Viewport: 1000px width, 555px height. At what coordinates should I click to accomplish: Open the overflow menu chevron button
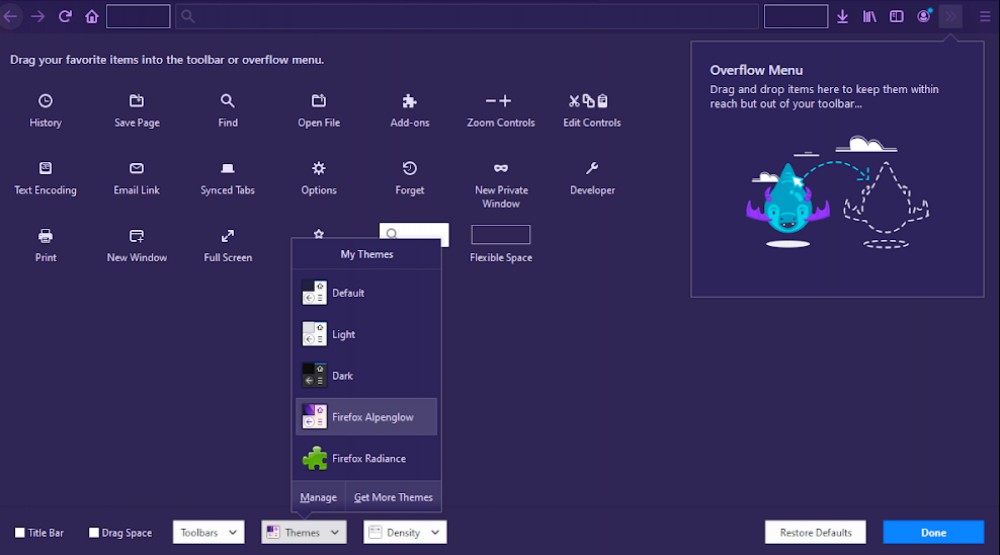tap(950, 17)
